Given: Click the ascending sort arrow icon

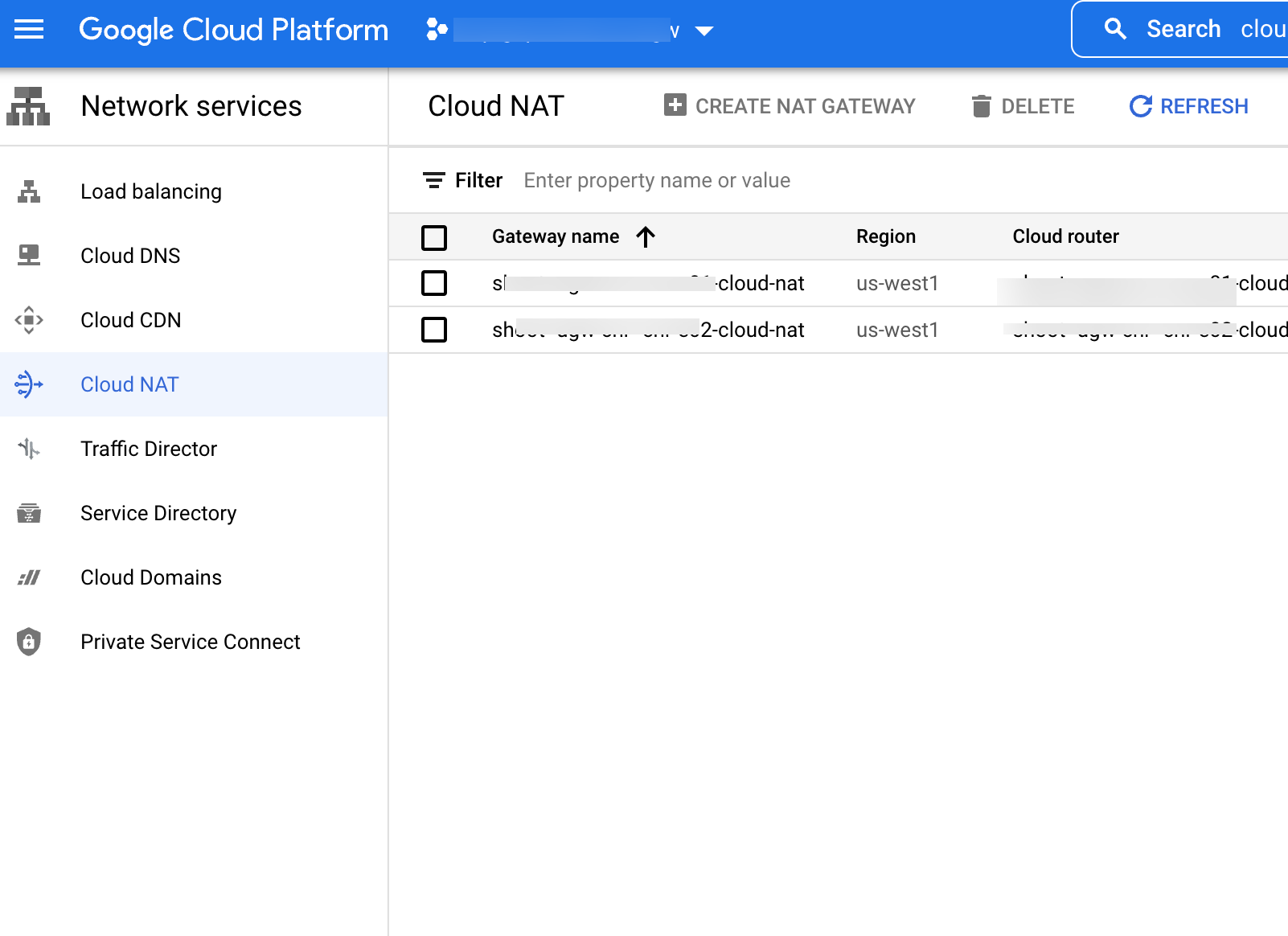Looking at the screenshot, I should [x=646, y=236].
